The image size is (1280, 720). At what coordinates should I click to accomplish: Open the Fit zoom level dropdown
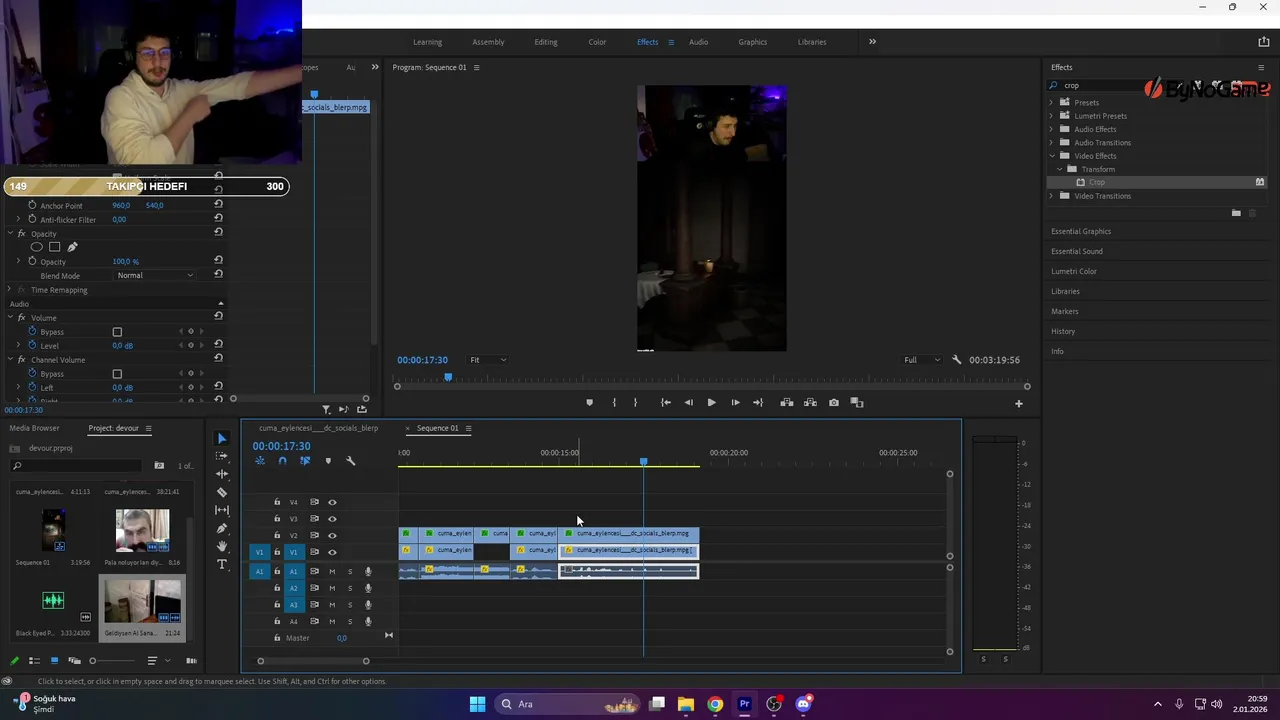point(488,360)
